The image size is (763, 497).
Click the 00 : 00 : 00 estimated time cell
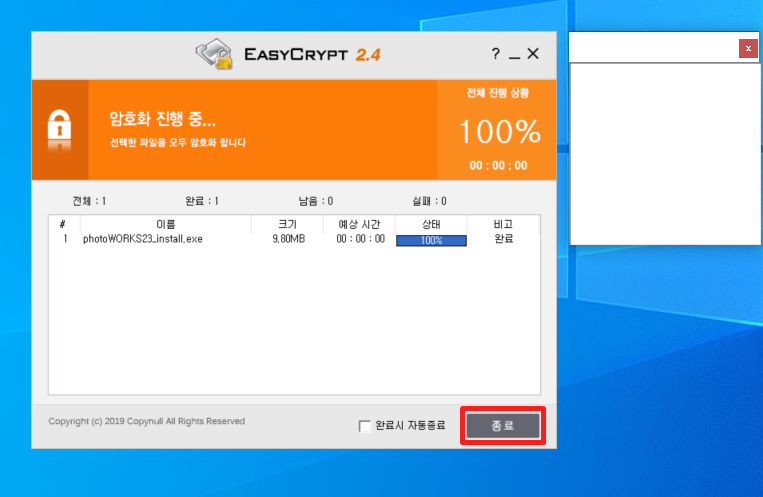coord(361,239)
